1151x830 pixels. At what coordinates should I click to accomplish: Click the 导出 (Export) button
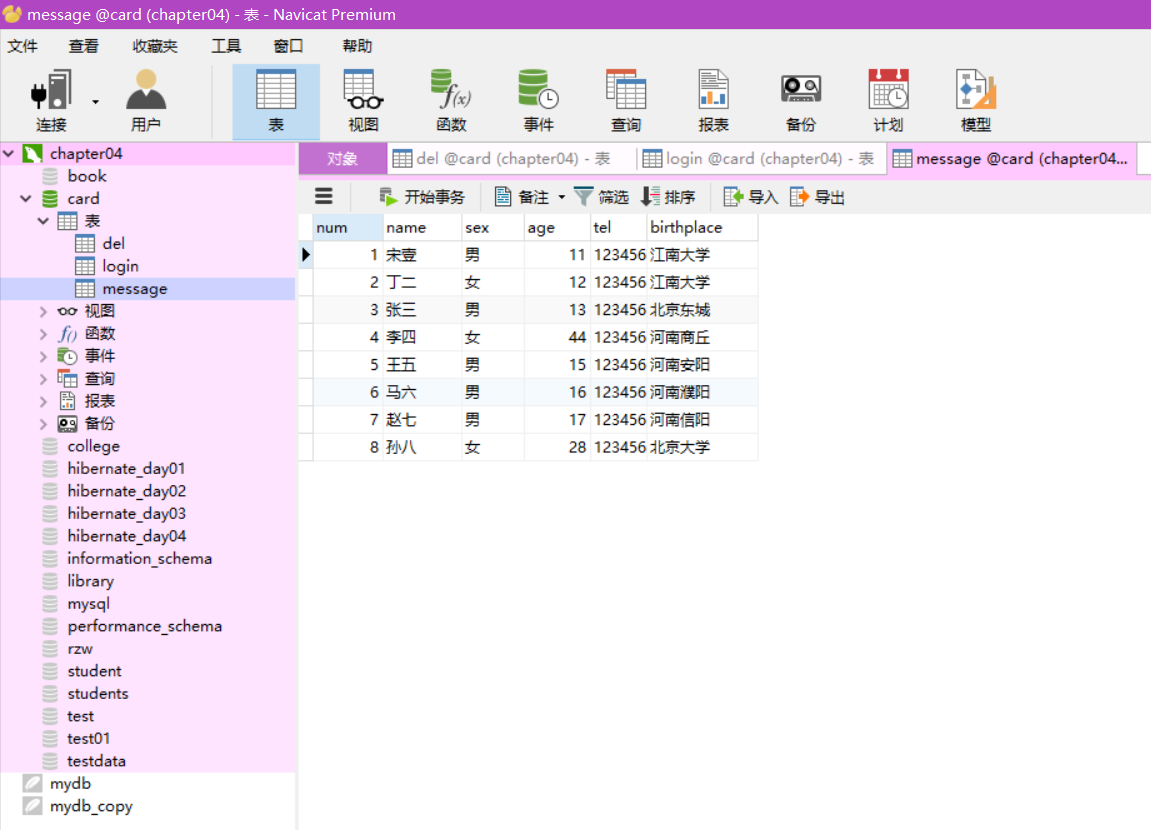click(x=817, y=196)
